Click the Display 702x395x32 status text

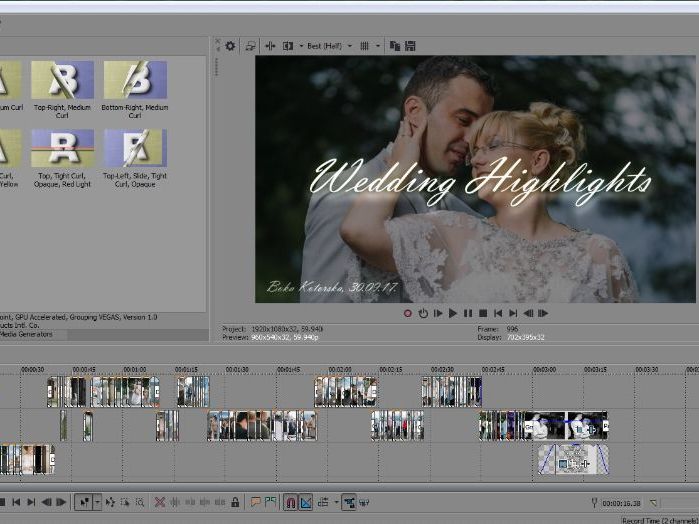(511, 338)
